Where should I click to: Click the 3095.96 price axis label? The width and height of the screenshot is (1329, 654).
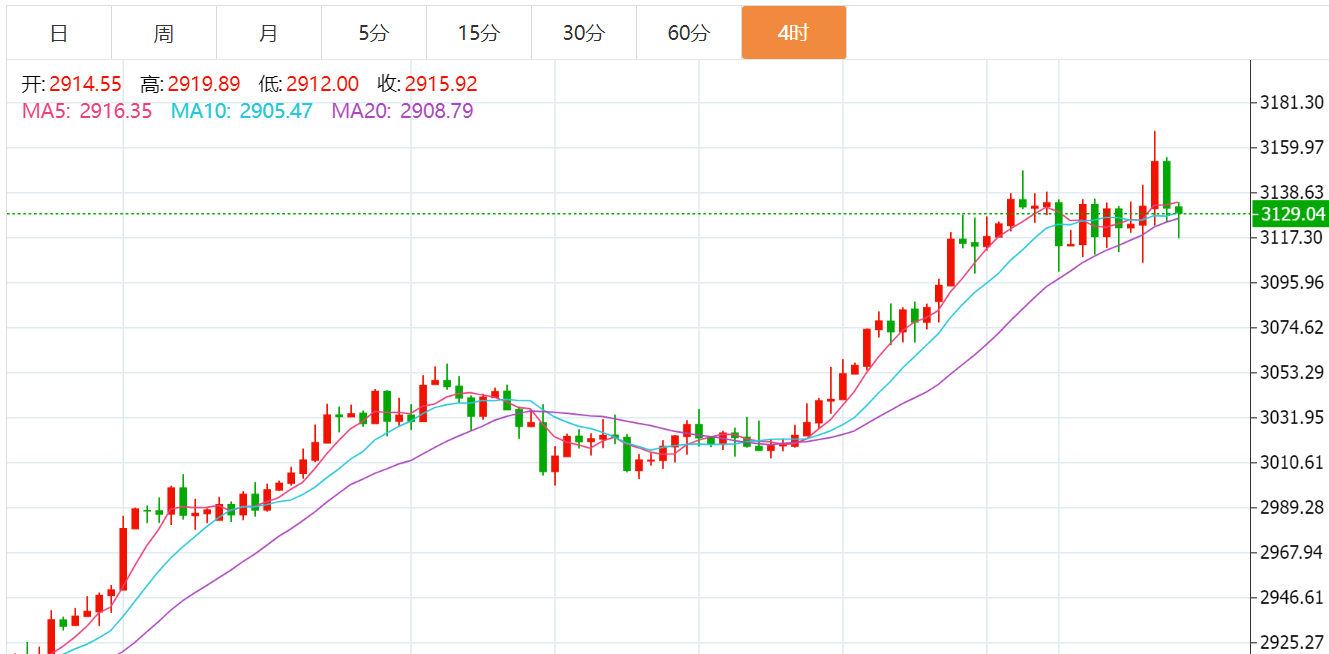[x=1293, y=282]
